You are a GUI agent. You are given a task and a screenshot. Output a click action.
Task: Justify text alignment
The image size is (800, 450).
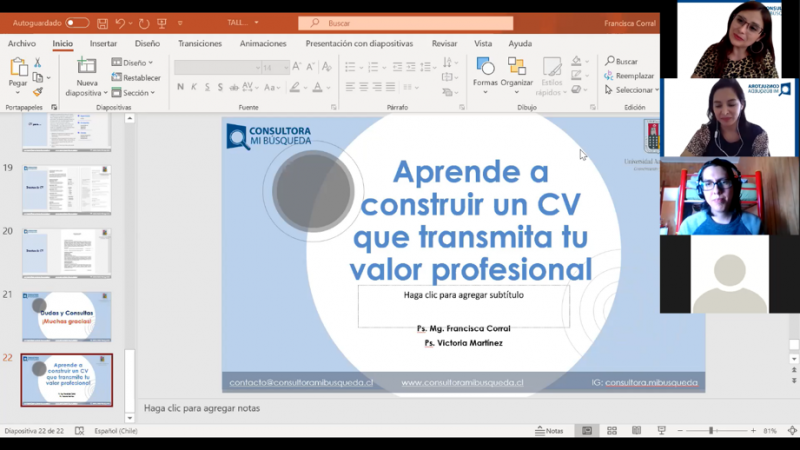390,87
